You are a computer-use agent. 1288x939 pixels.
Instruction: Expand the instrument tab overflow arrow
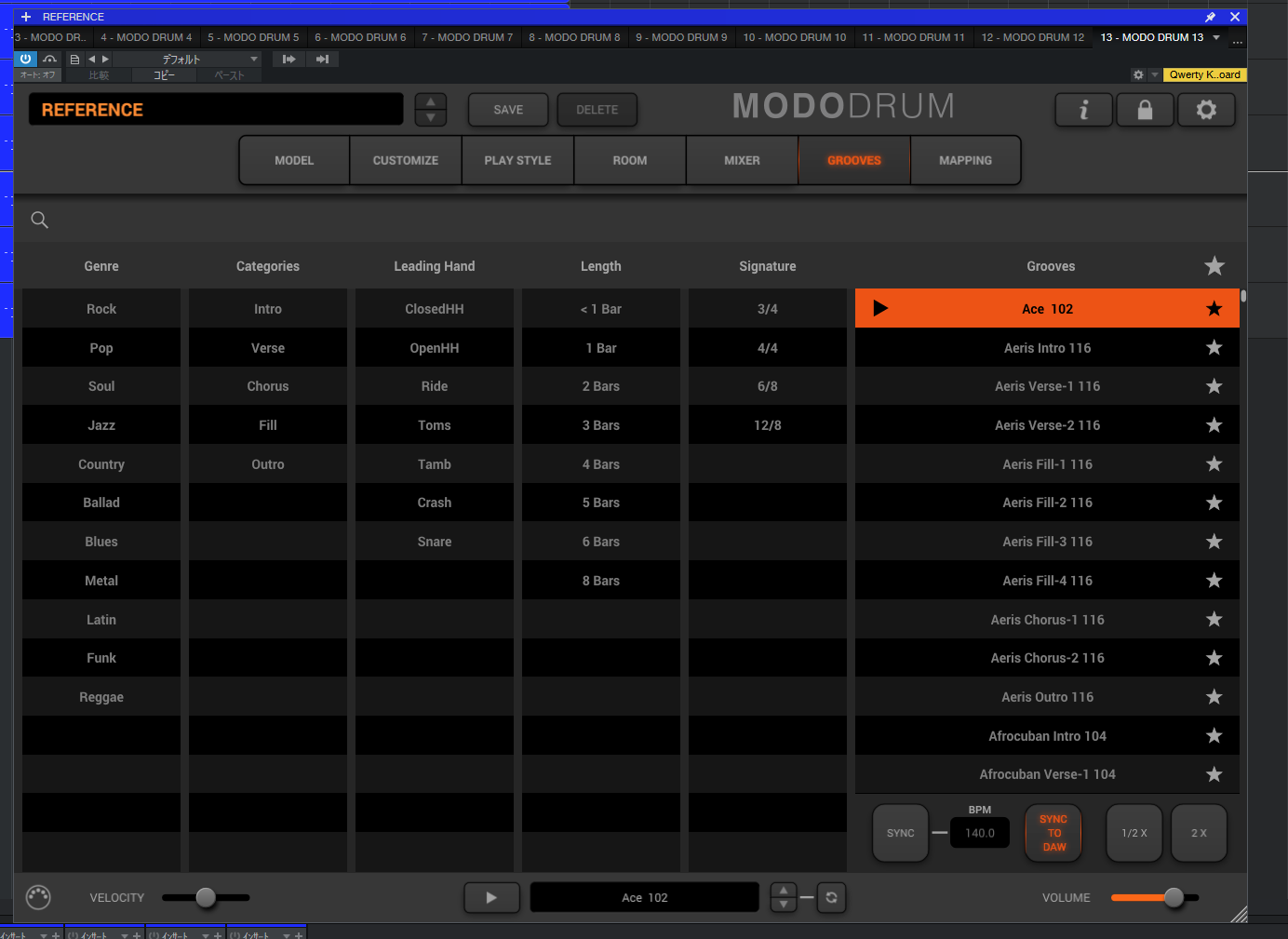1216,37
